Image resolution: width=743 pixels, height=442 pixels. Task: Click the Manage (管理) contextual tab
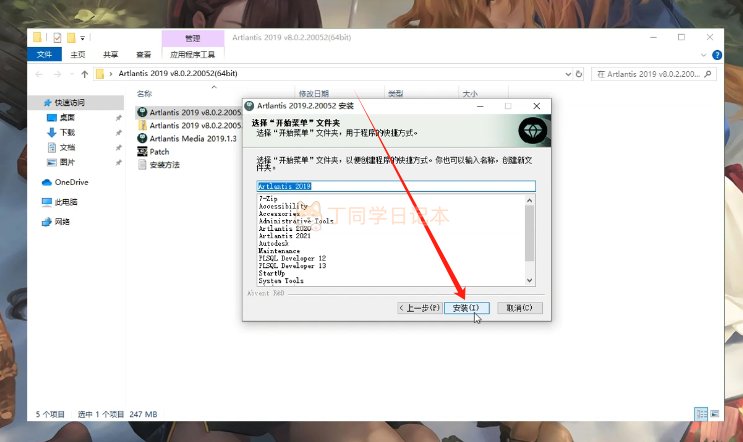[x=193, y=38]
